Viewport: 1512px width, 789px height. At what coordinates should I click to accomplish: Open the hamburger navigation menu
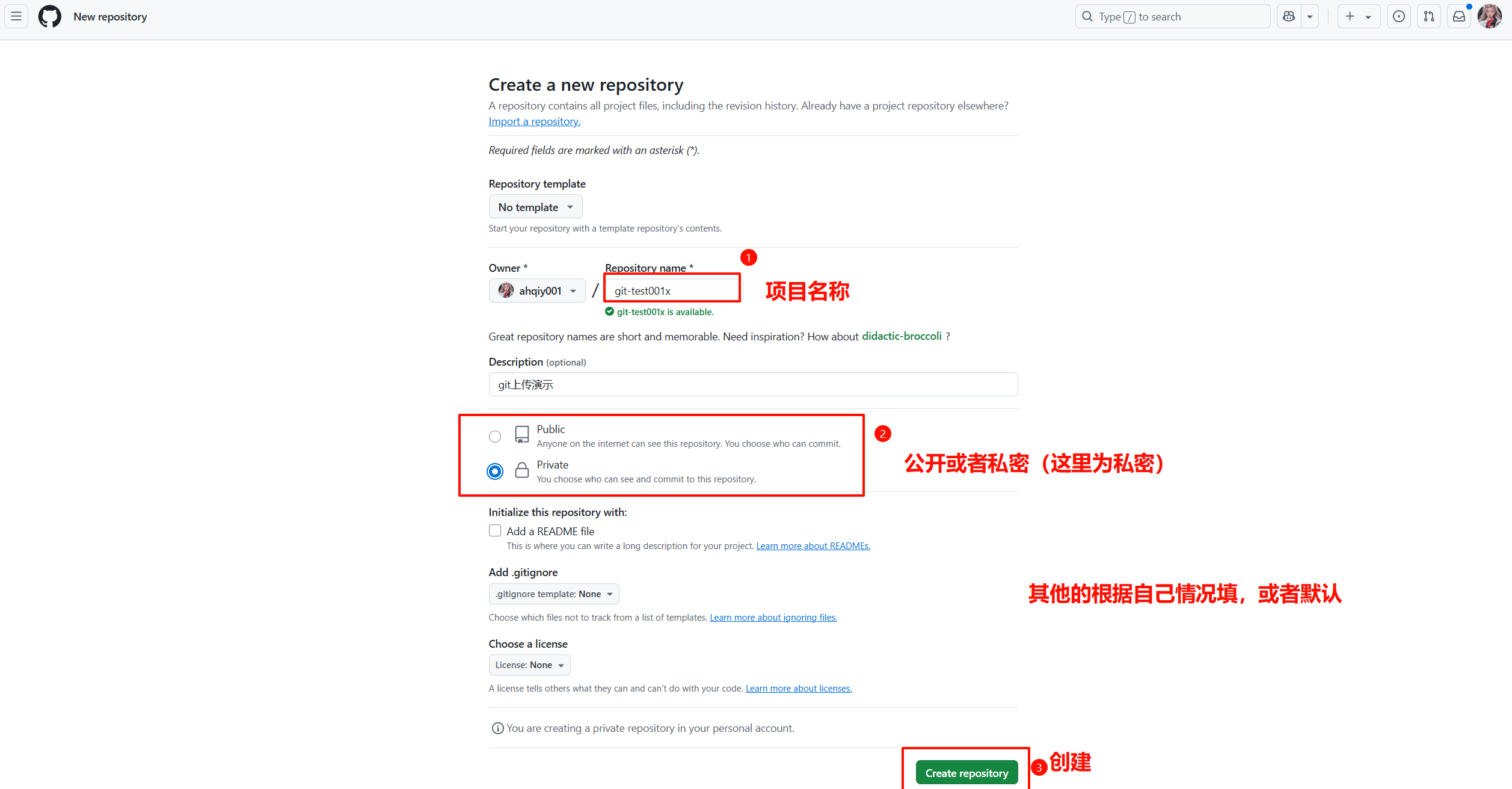coord(16,16)
